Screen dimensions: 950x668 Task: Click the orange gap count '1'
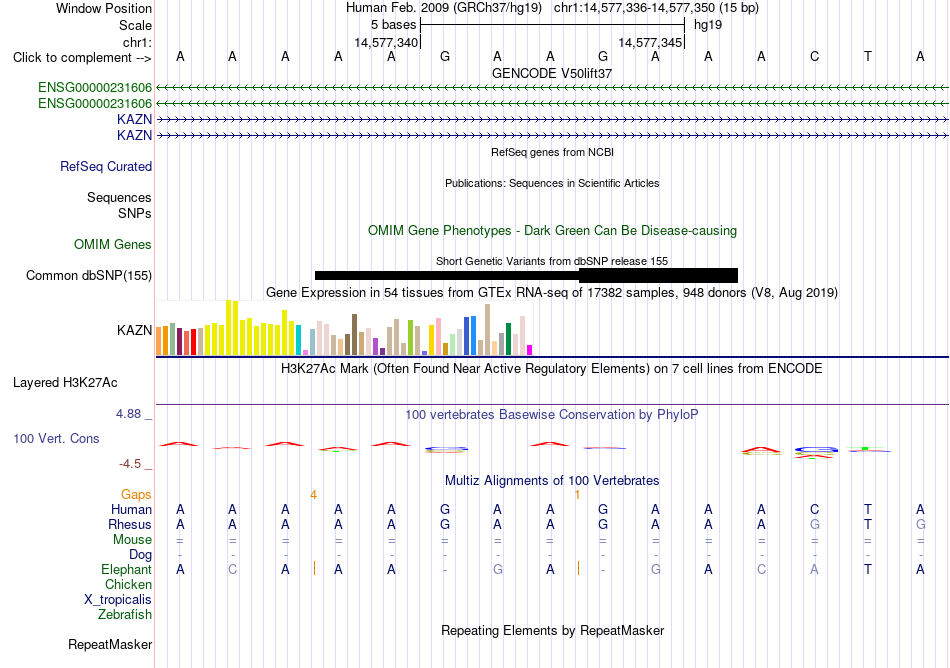pyautogui.click(x=577, y=495)
